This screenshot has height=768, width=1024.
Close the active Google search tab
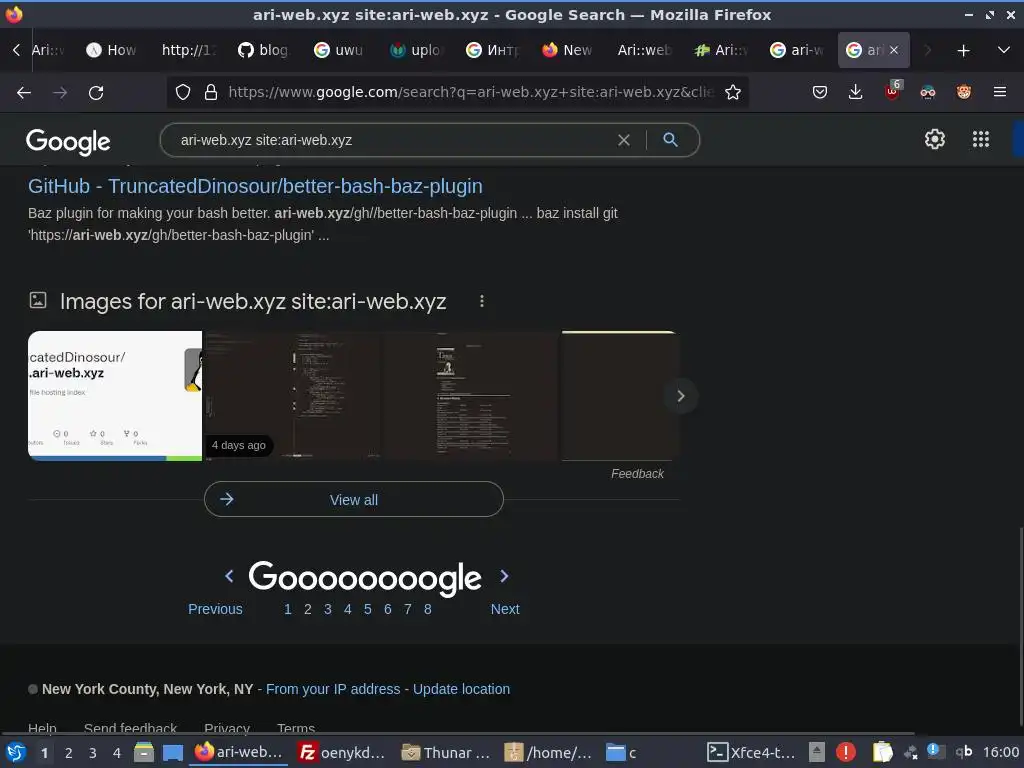[894, 50]
